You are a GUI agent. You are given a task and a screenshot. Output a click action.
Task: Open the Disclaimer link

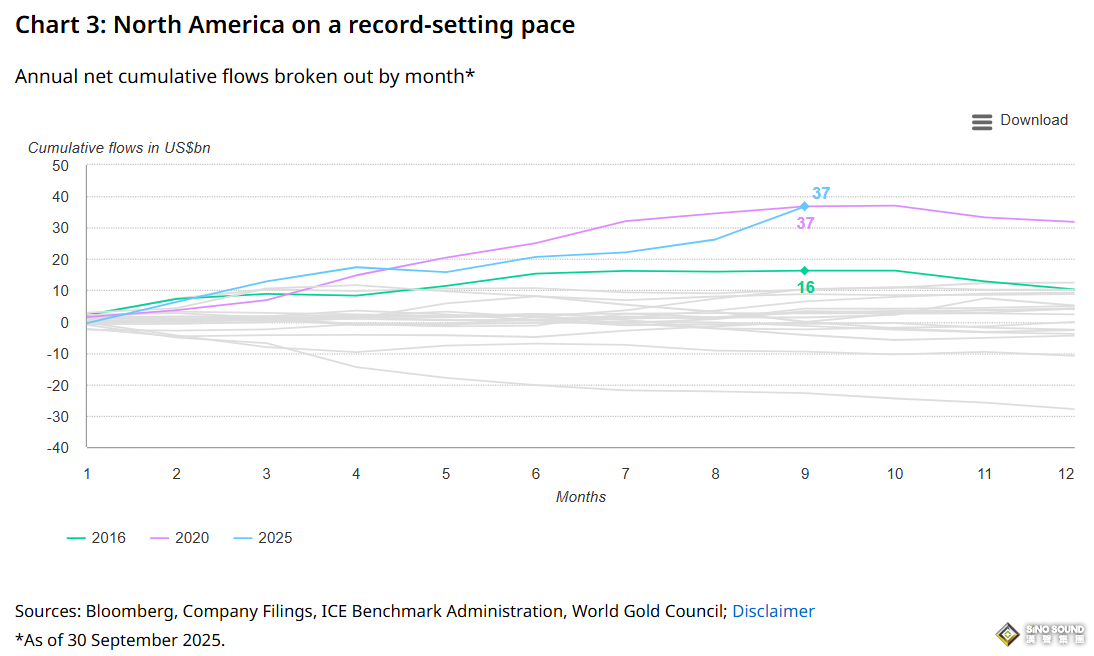tap(773, 611)
